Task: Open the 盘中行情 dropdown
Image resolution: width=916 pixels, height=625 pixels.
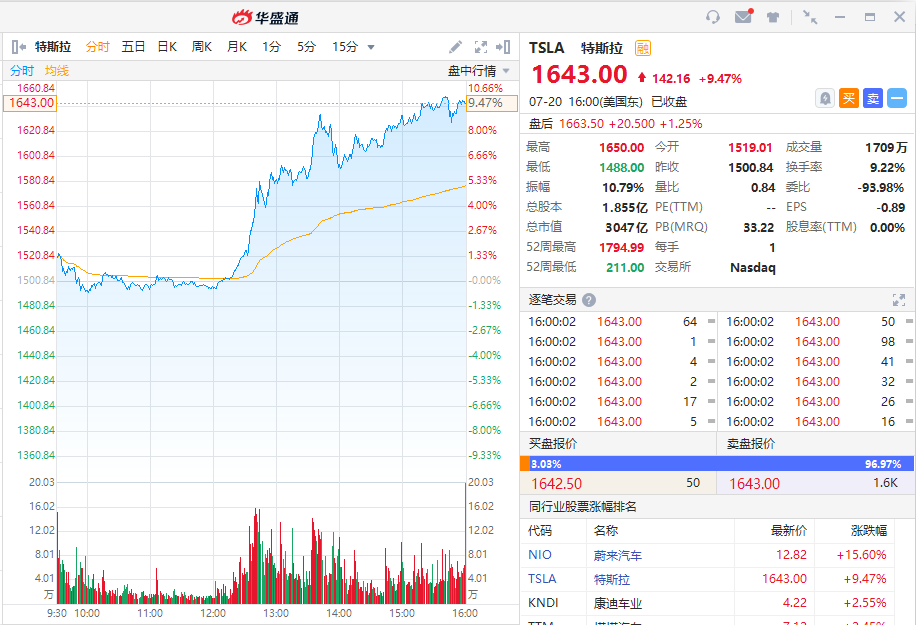Action: pos(478,71)
